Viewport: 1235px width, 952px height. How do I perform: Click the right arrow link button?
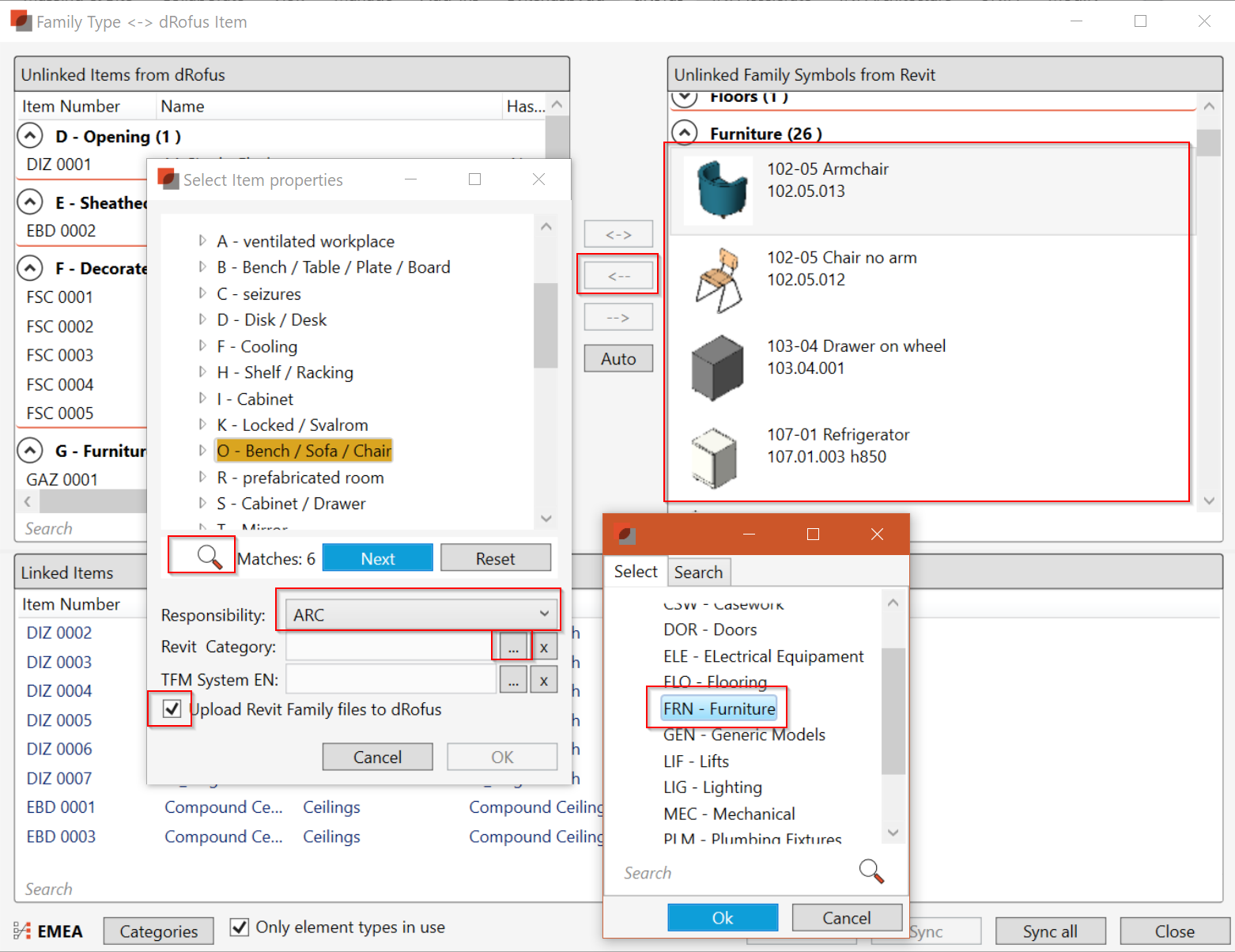(x=618, y=317)
